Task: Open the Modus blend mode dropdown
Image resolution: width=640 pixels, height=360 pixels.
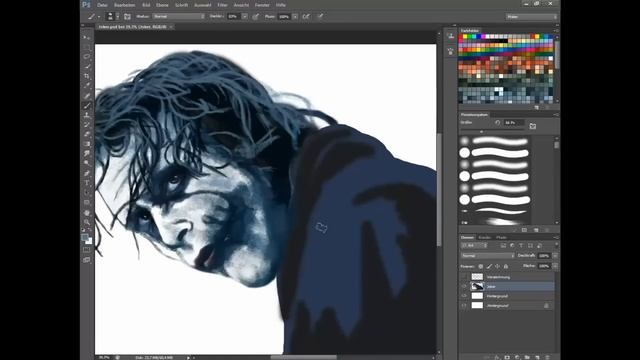Action: (x=179, y=16)
